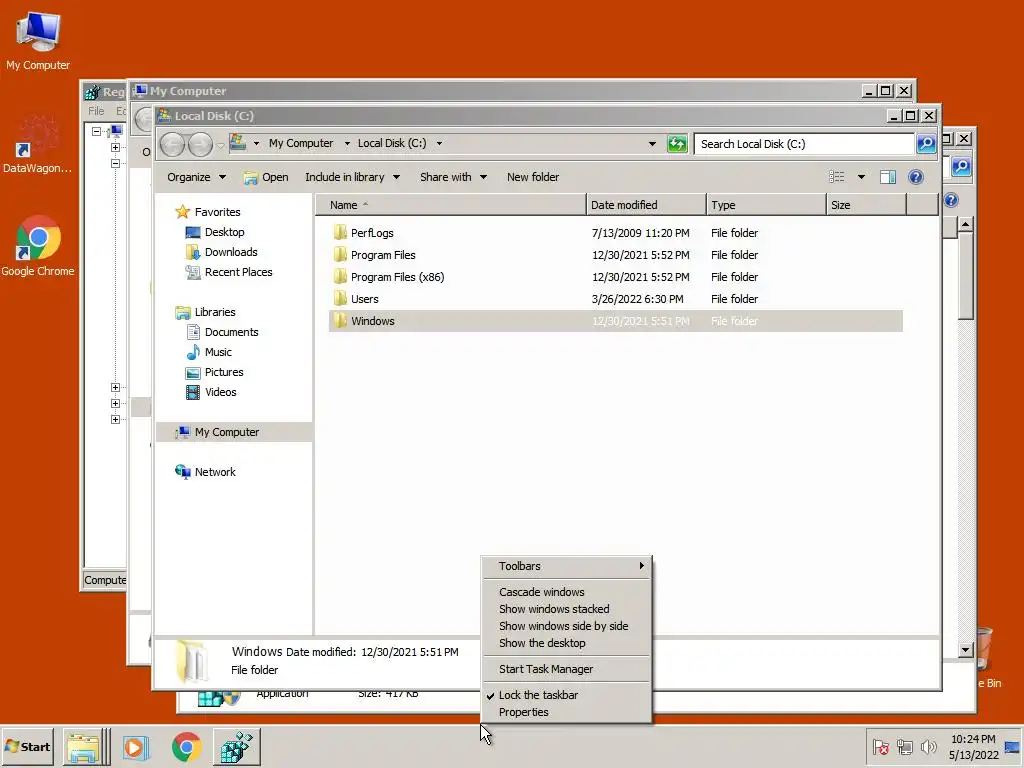Click the scroll down arrow in the window behind
The image size is (1024, 768).
pyautogui.click(x=965, y=650)
